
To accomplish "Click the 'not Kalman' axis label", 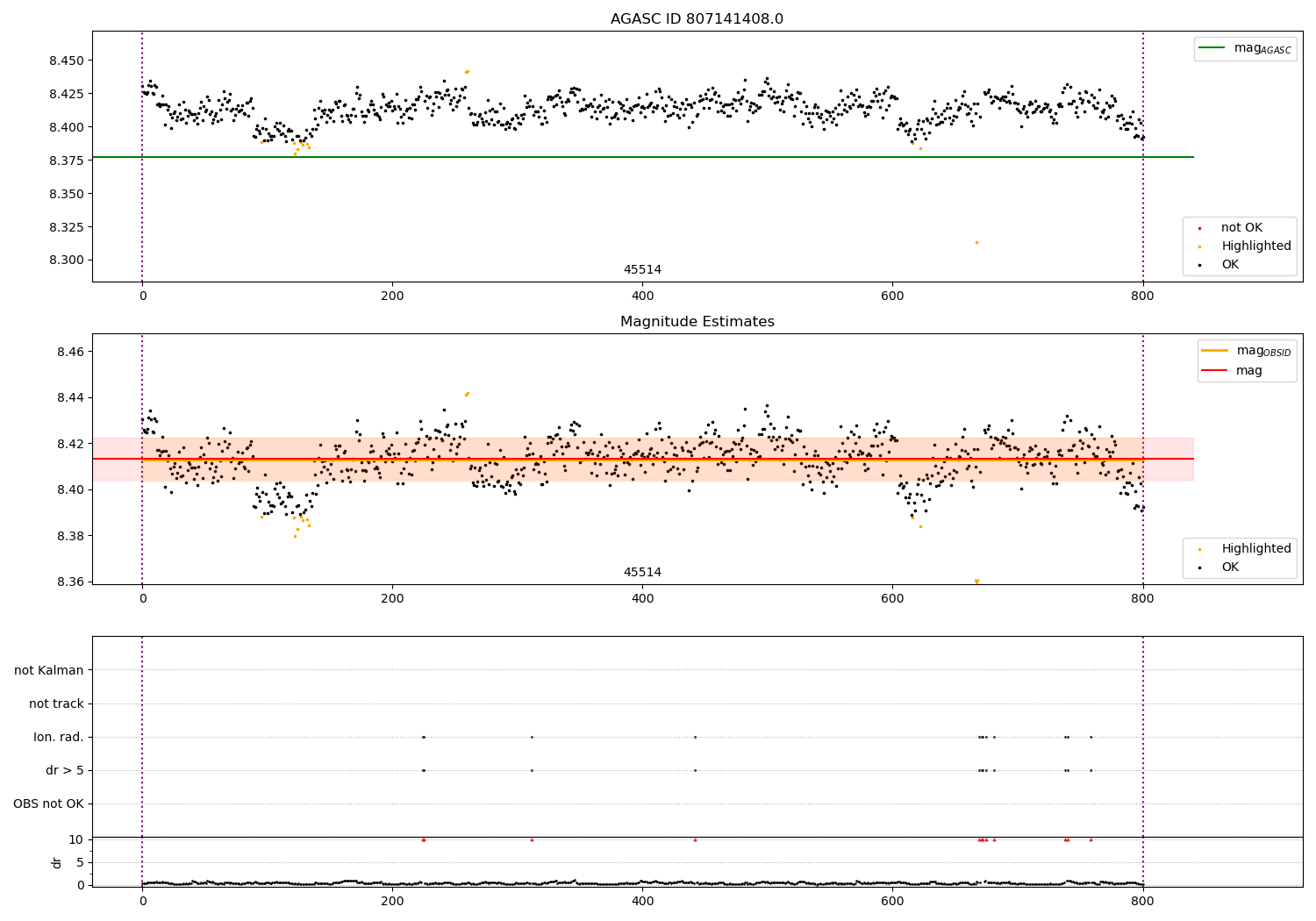I will click(x=49, y=670).
